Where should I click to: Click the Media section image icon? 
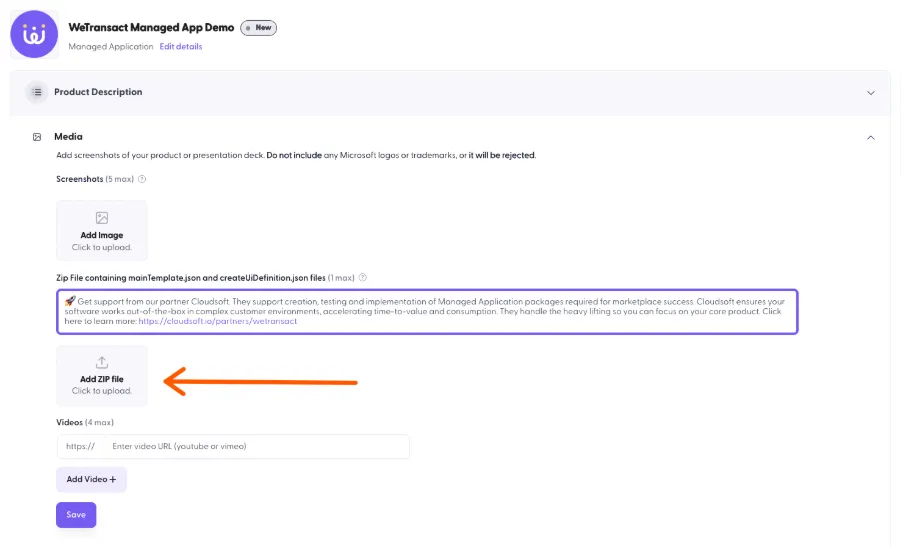37,137
